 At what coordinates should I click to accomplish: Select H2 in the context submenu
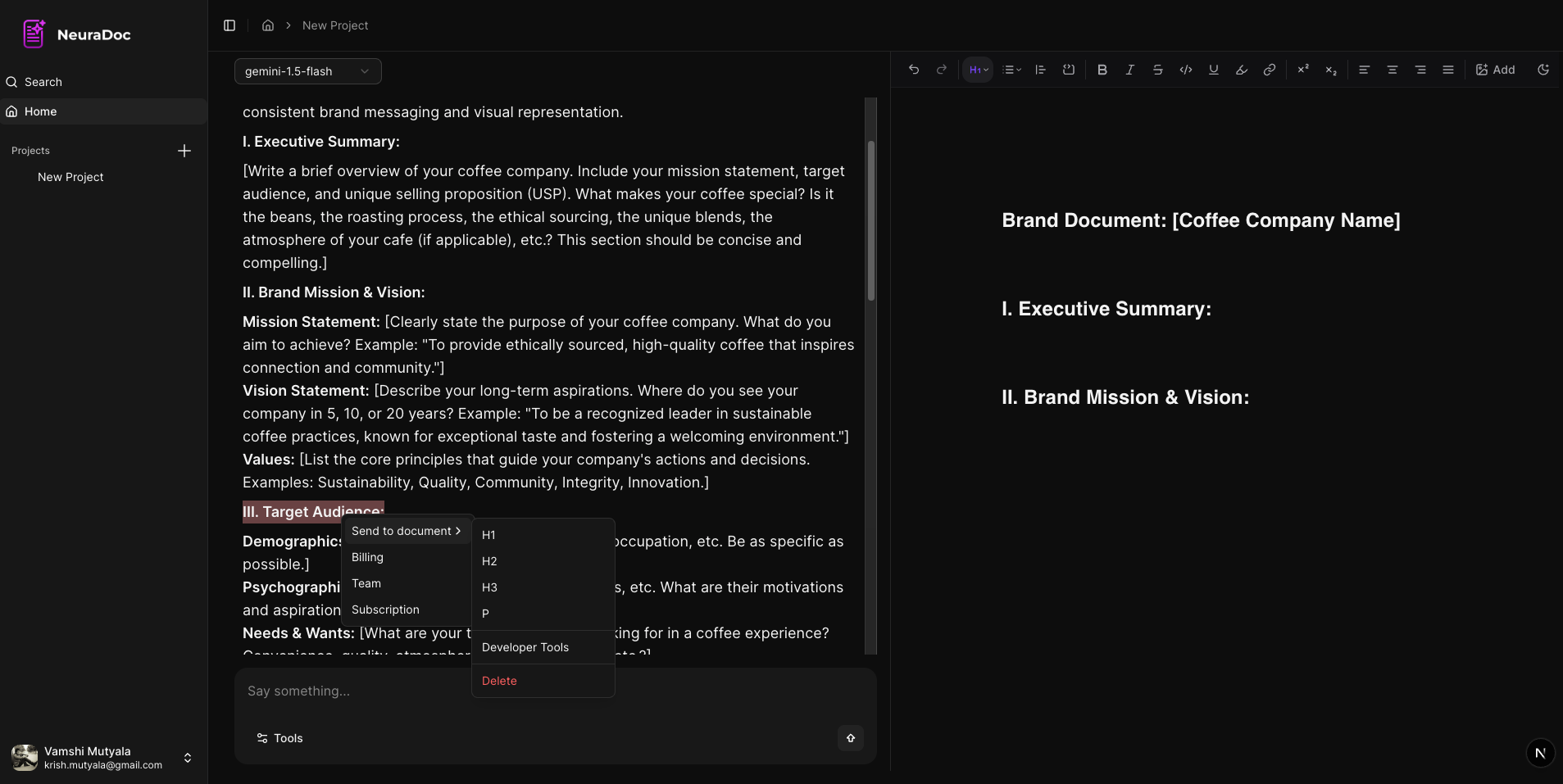[489, 561]
